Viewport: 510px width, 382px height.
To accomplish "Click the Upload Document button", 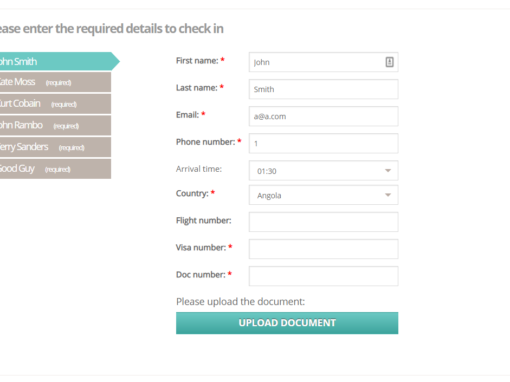I will (287, 323).
